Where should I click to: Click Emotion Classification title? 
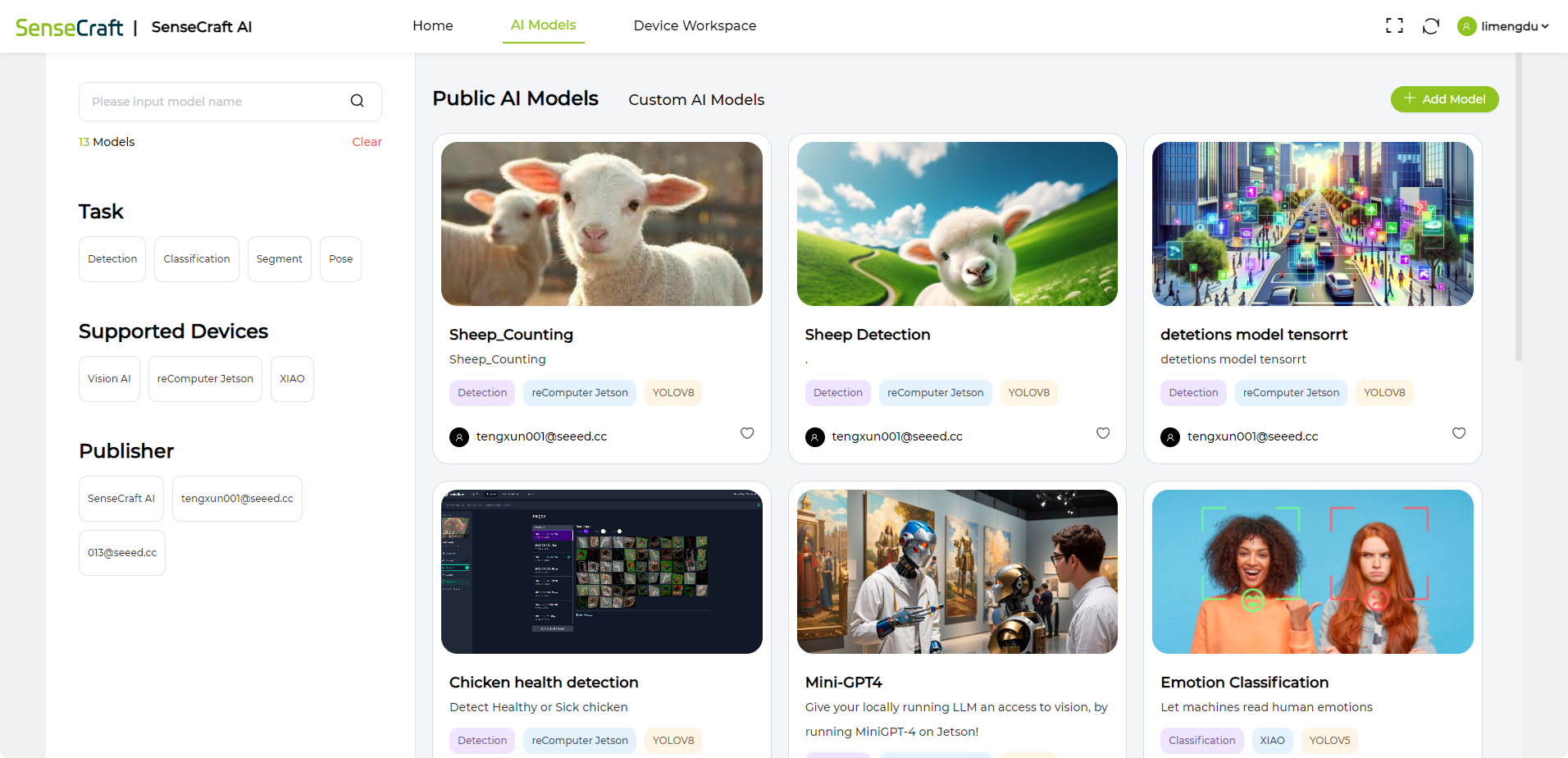click(x=1244, y=683)
